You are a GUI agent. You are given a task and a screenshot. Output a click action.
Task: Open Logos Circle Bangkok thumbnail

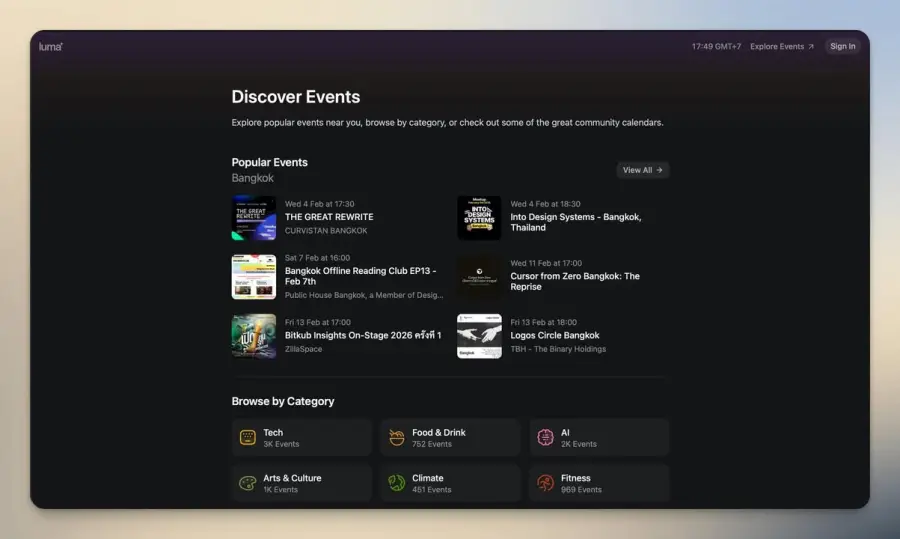(479, 336)
